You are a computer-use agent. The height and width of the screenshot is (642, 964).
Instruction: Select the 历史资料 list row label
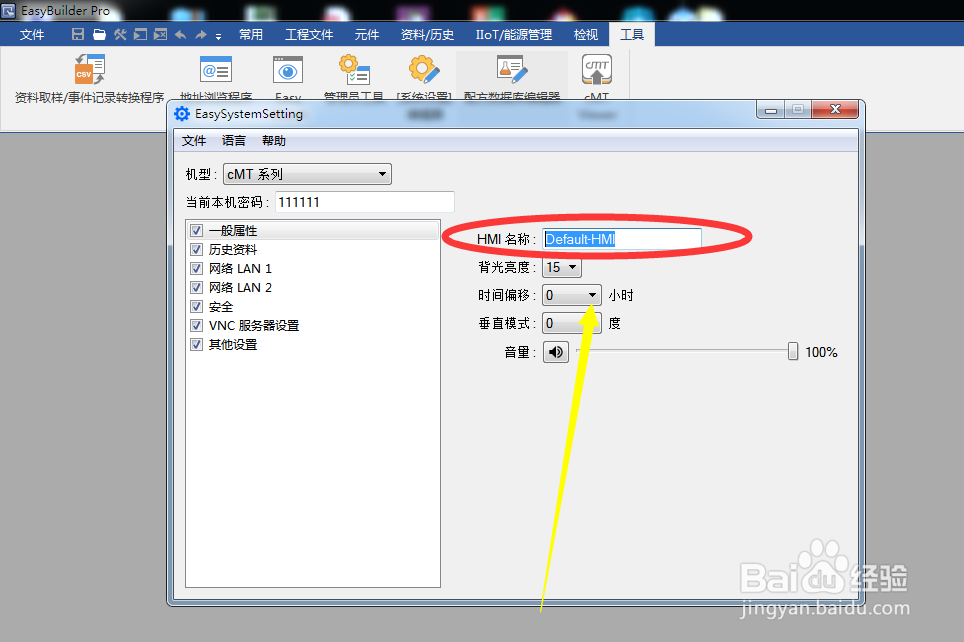(x=233, y=250)
